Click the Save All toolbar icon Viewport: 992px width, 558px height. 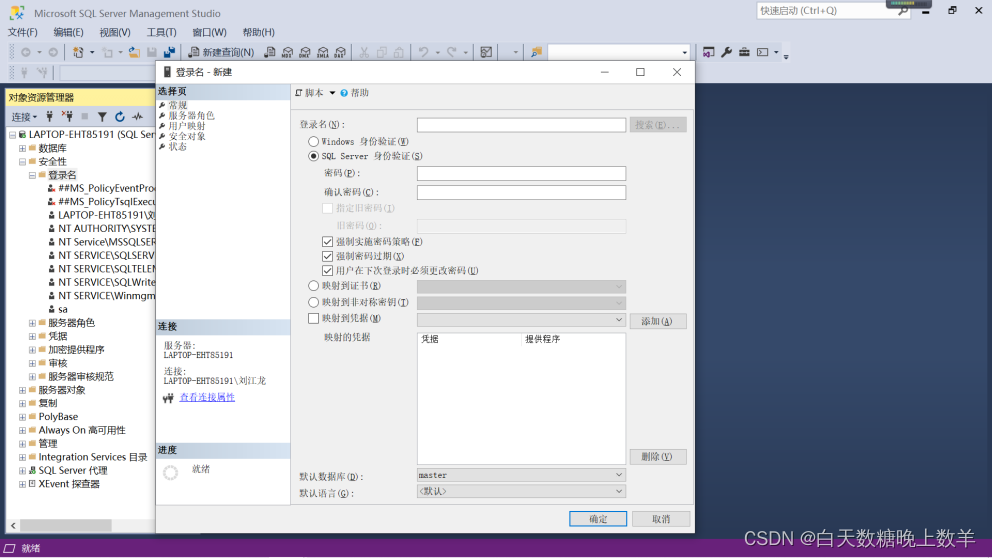point(169,53)
